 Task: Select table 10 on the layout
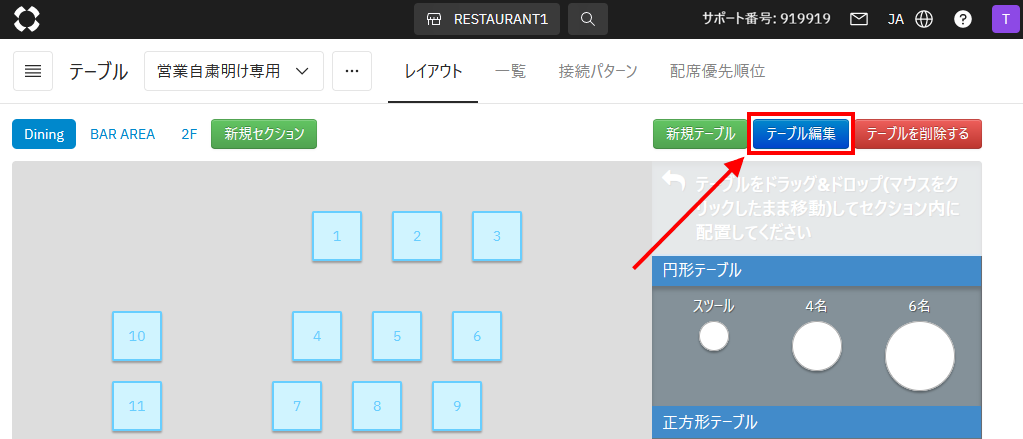[x=137, y=336]
